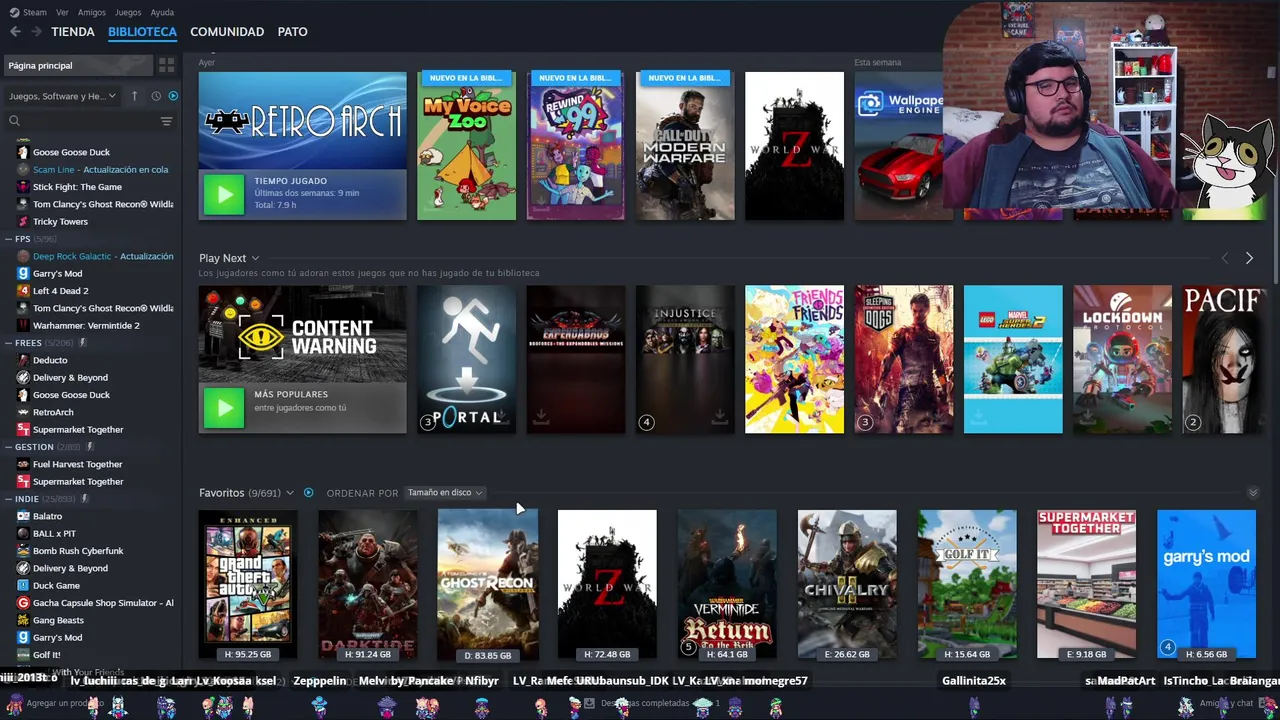The width and height of the screenshot is (1280, 720).
Task: Open the Amigos menu
Action: pyautogui.click(x=92, y=12)
